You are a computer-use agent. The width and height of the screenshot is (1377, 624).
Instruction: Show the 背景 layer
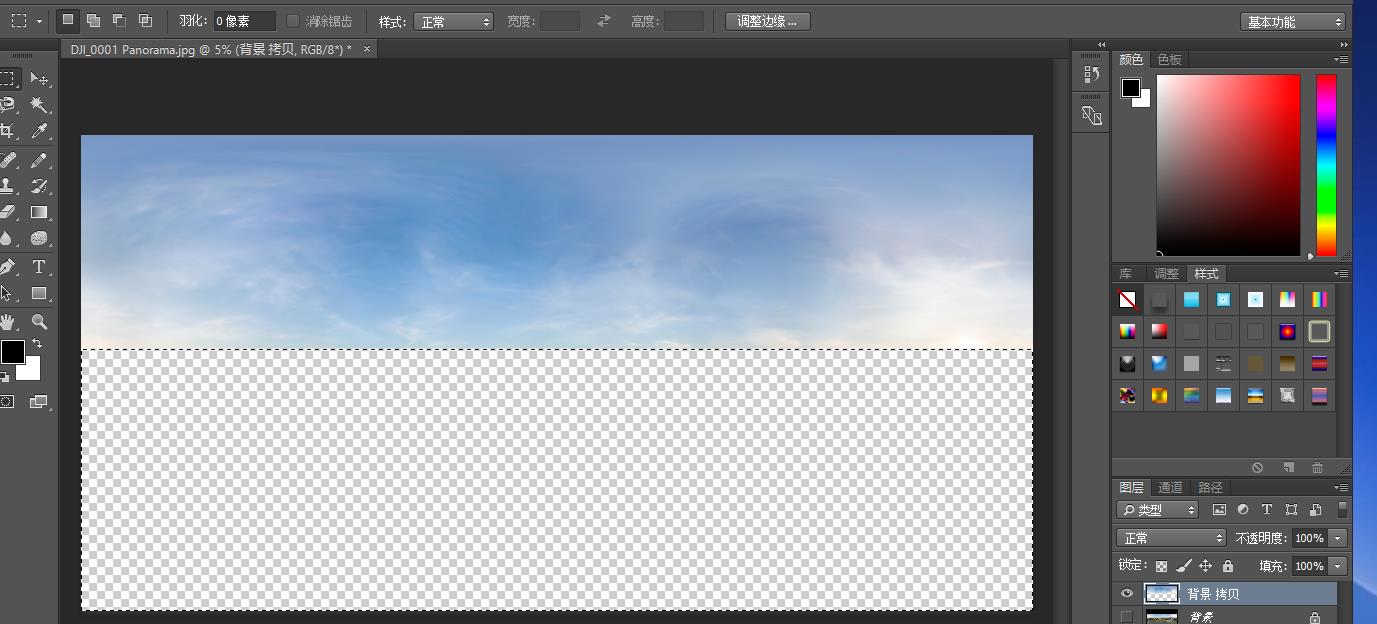(x=1127, y=617)
